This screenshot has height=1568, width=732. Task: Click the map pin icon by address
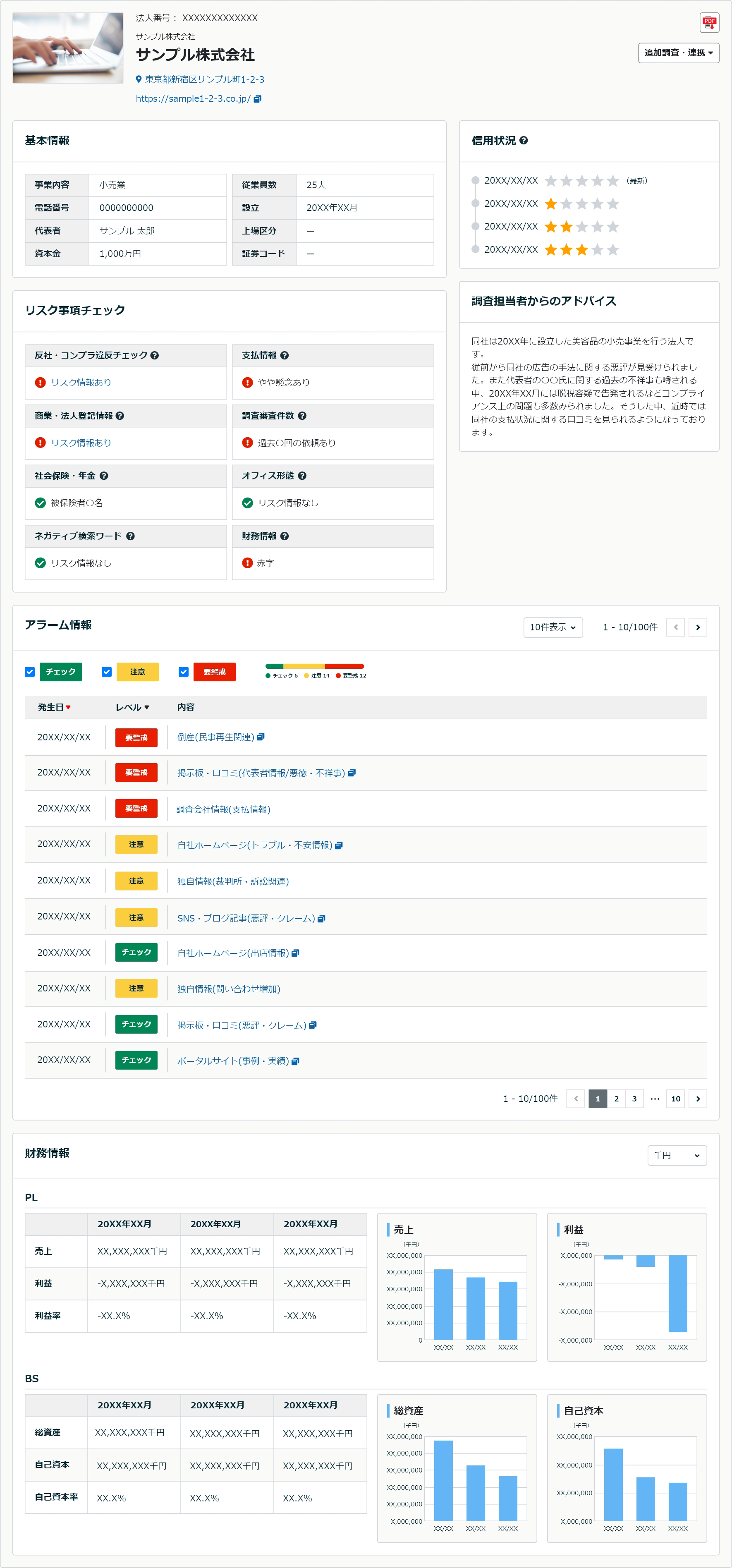[139, 79]
